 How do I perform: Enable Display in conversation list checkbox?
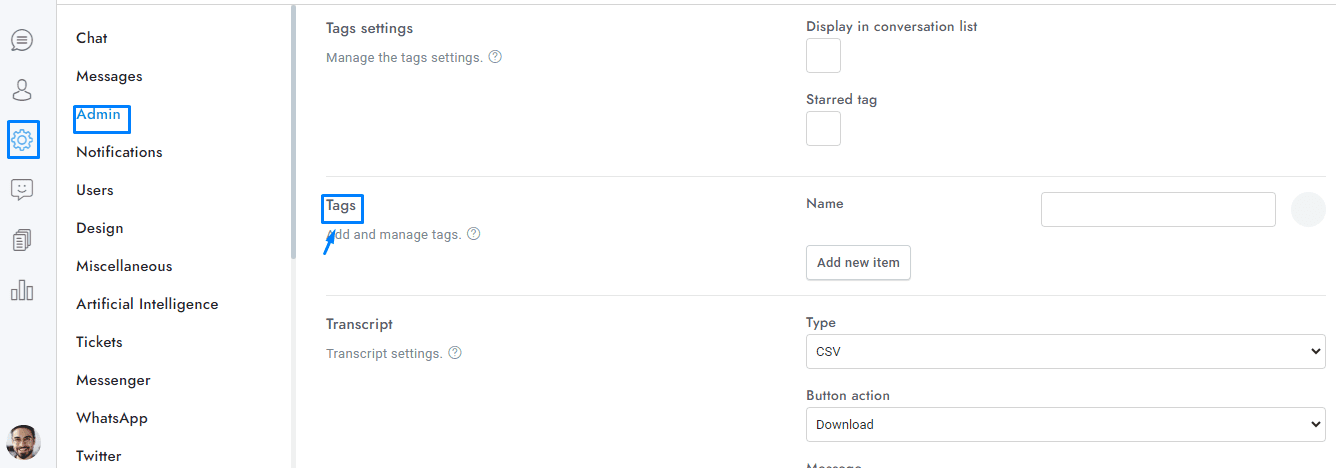pyautogui.click(x=823, y=56)
